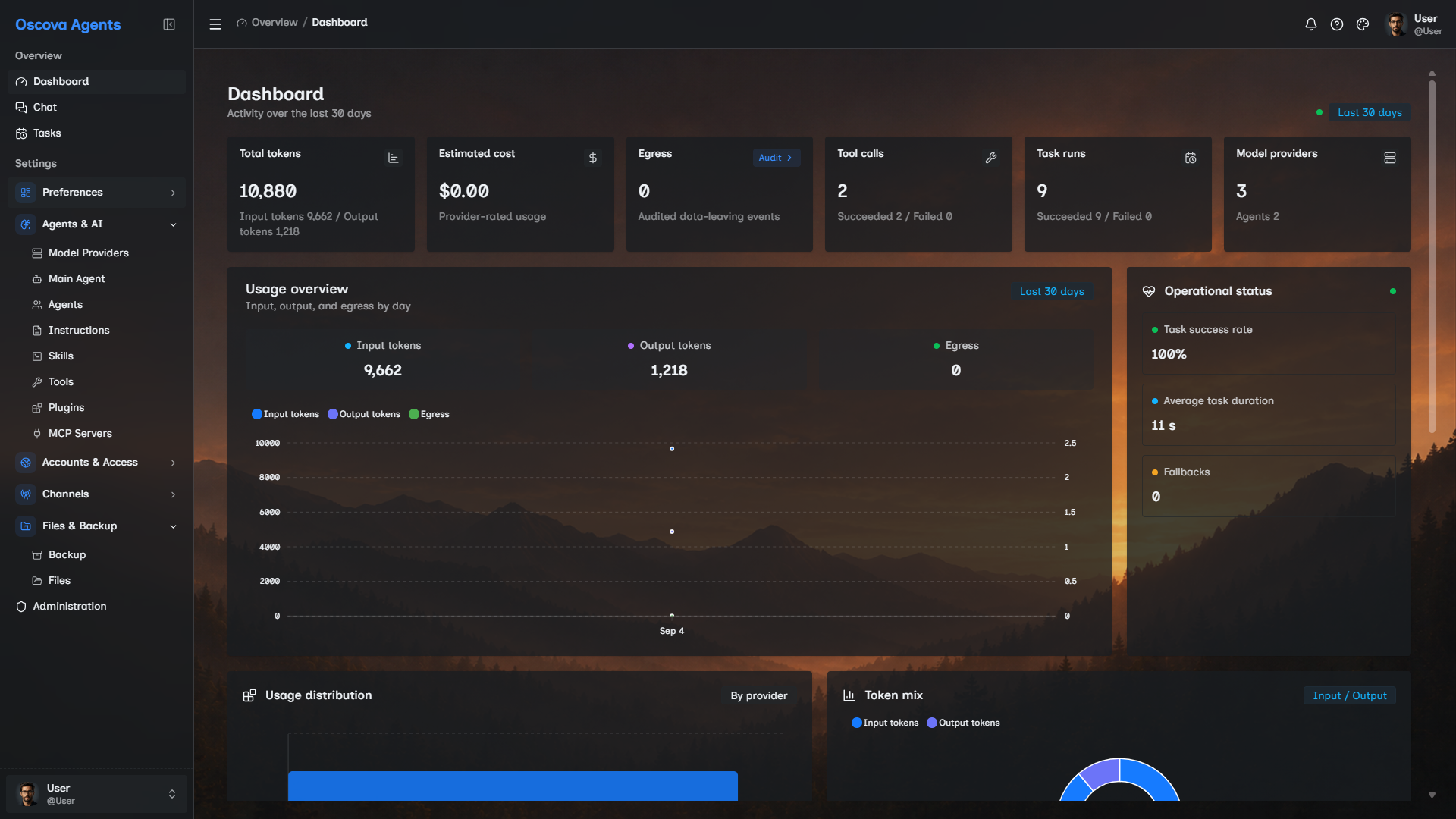Click the Accounts & Access icon
The width and height of the screenshot is (1456, 819).
coord(26,463)
